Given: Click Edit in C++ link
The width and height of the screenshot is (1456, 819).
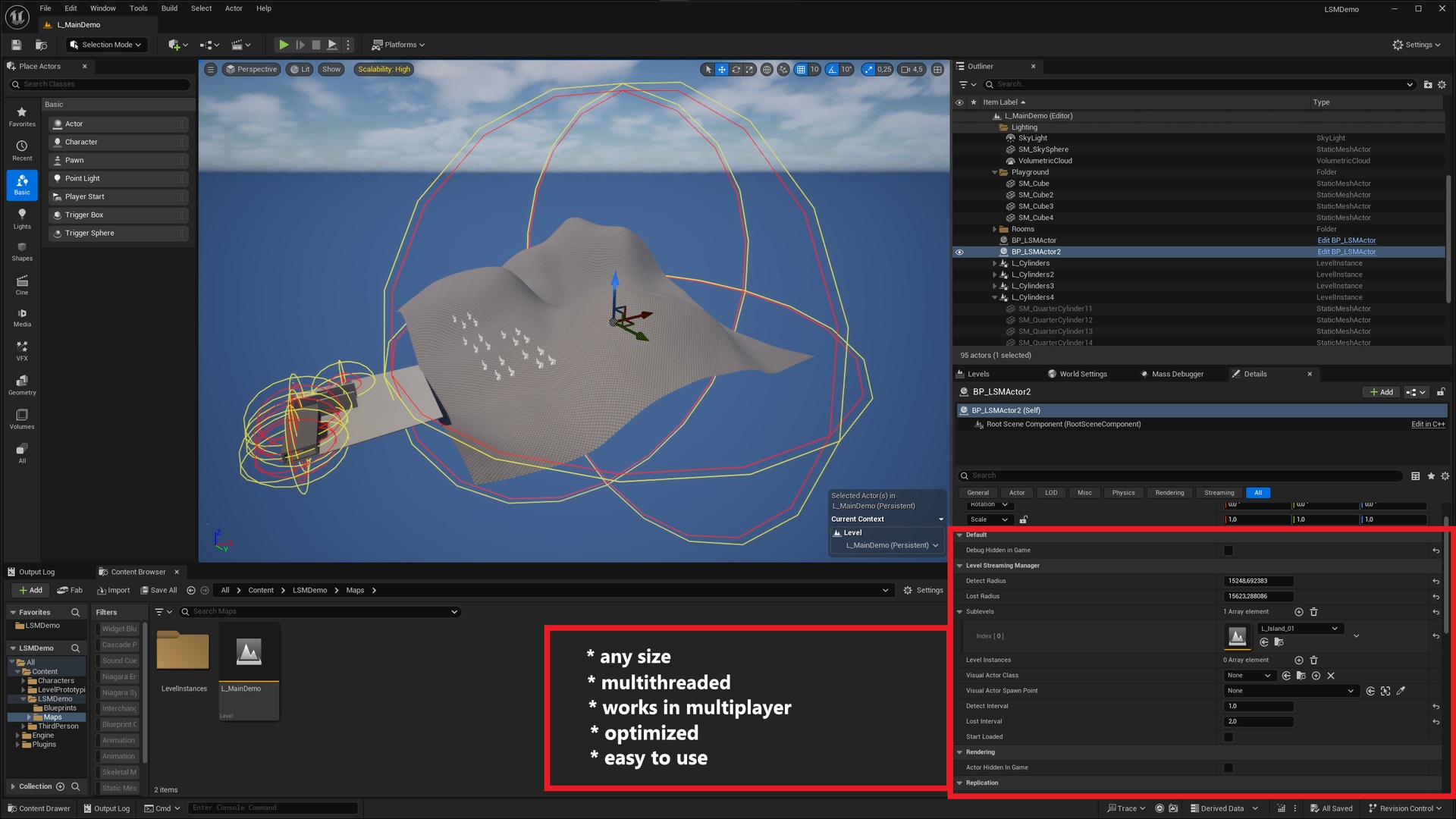Looking at the screenshot, I should pos(1428,425).
